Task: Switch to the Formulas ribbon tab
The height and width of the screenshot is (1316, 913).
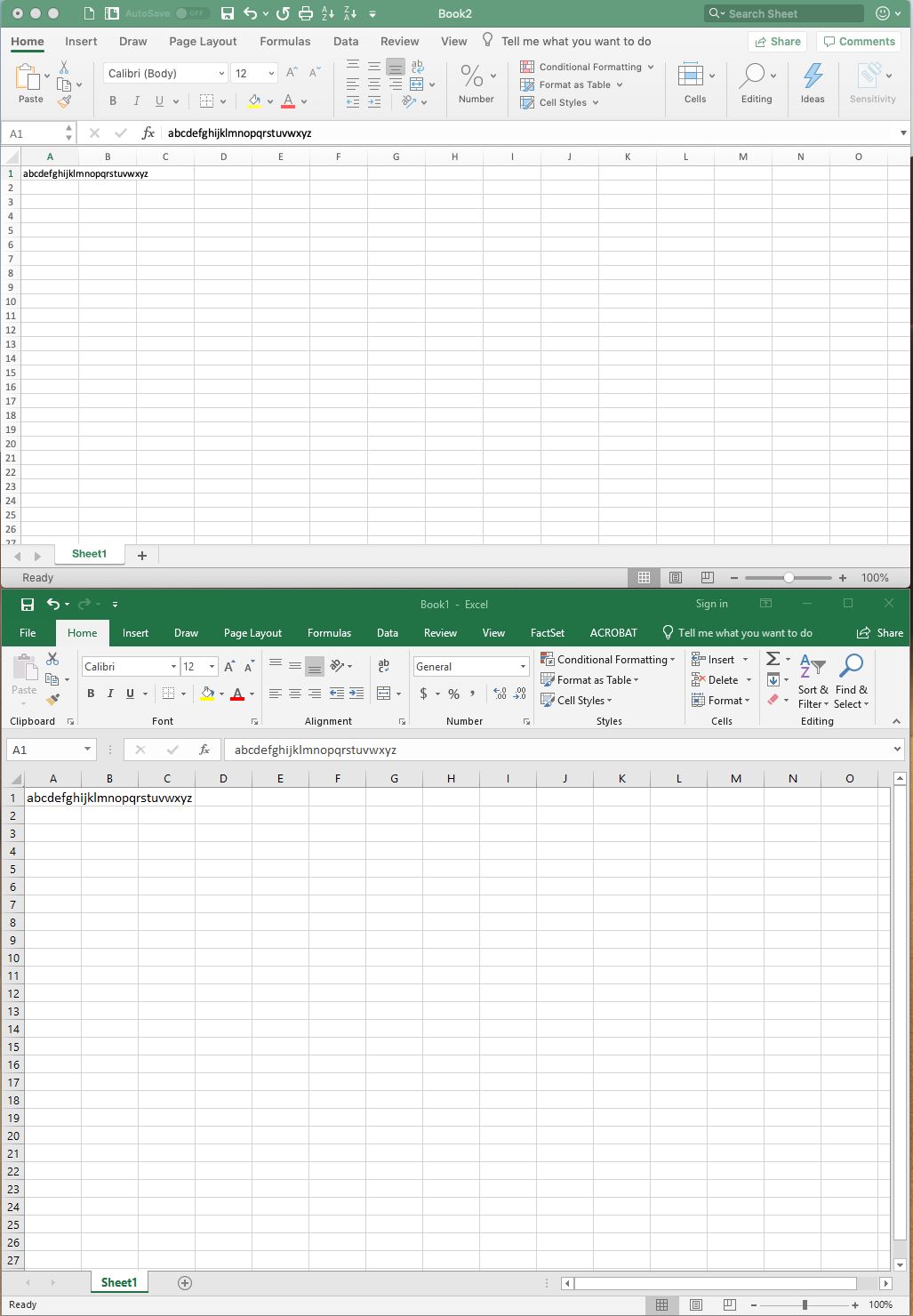Action: [x=329, y=633]
